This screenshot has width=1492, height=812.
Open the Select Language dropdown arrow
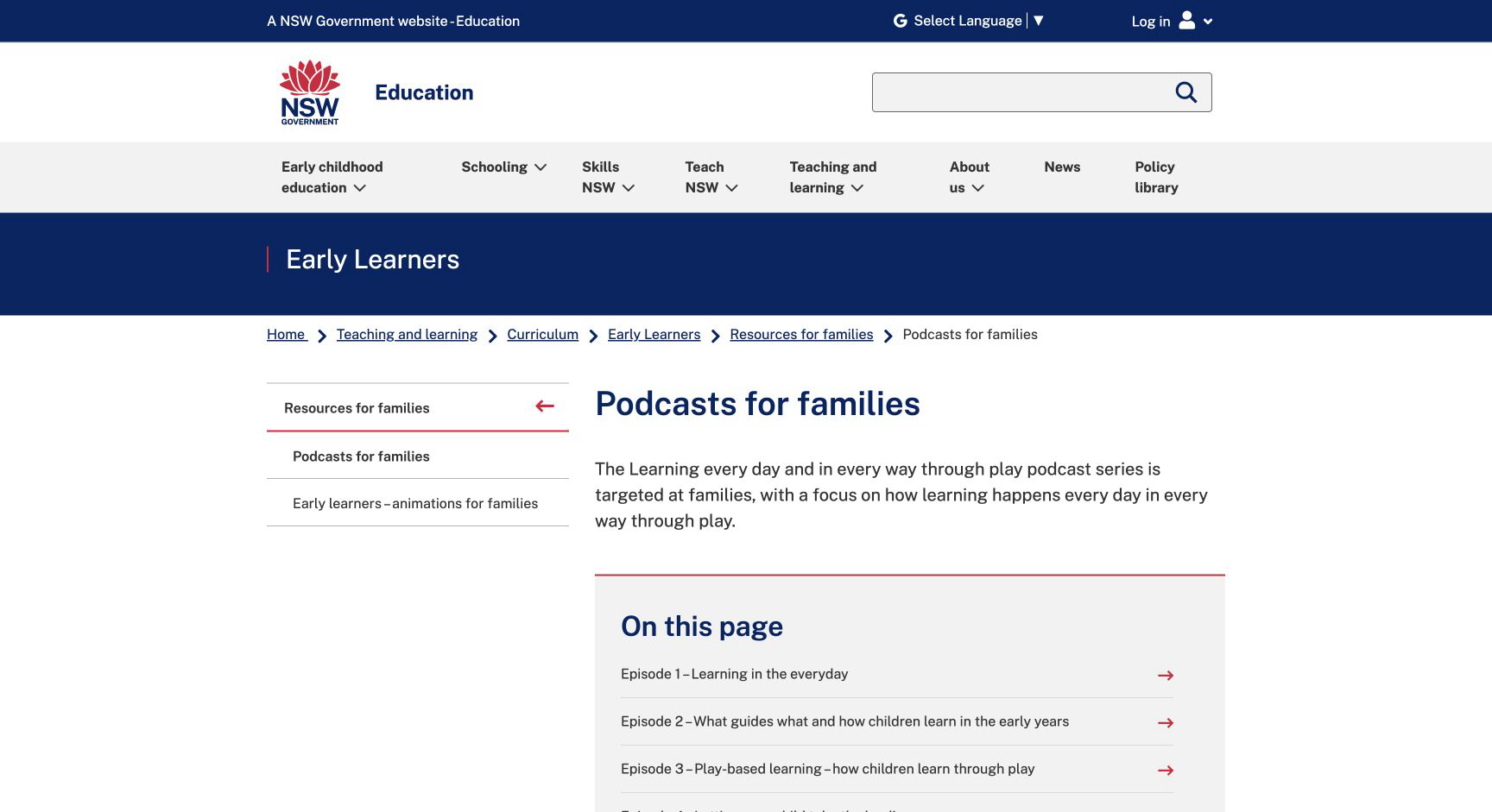point(1039,21)
